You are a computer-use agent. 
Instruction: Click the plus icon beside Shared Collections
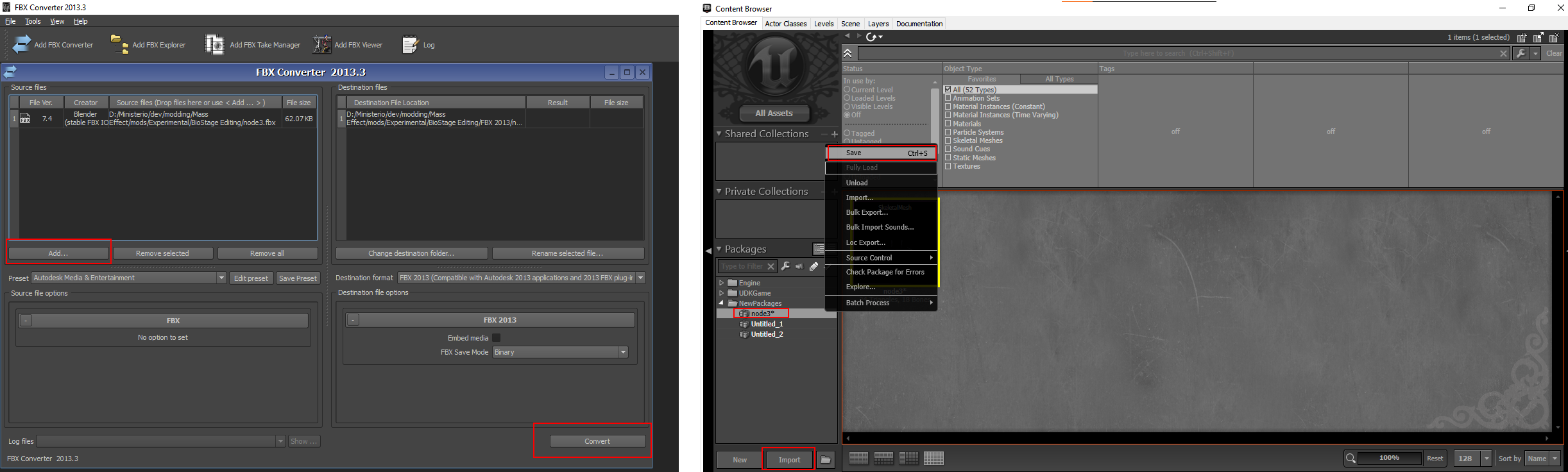[835, 134]
